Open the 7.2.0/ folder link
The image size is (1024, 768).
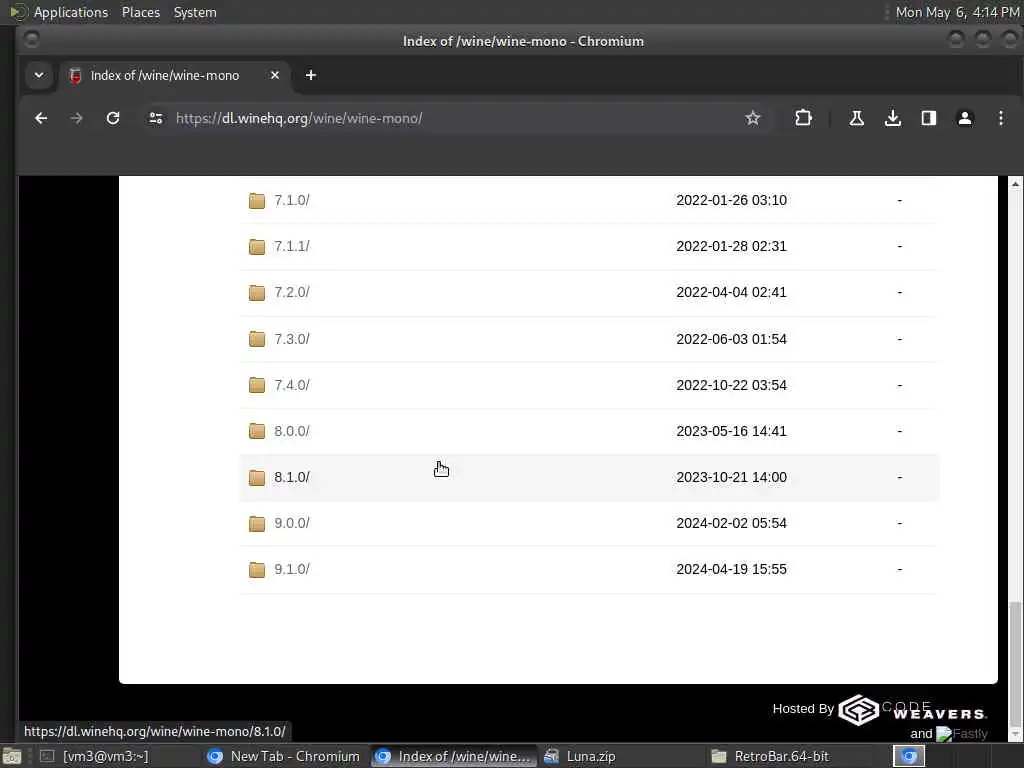pyautogui.click(x=291, y=292)
